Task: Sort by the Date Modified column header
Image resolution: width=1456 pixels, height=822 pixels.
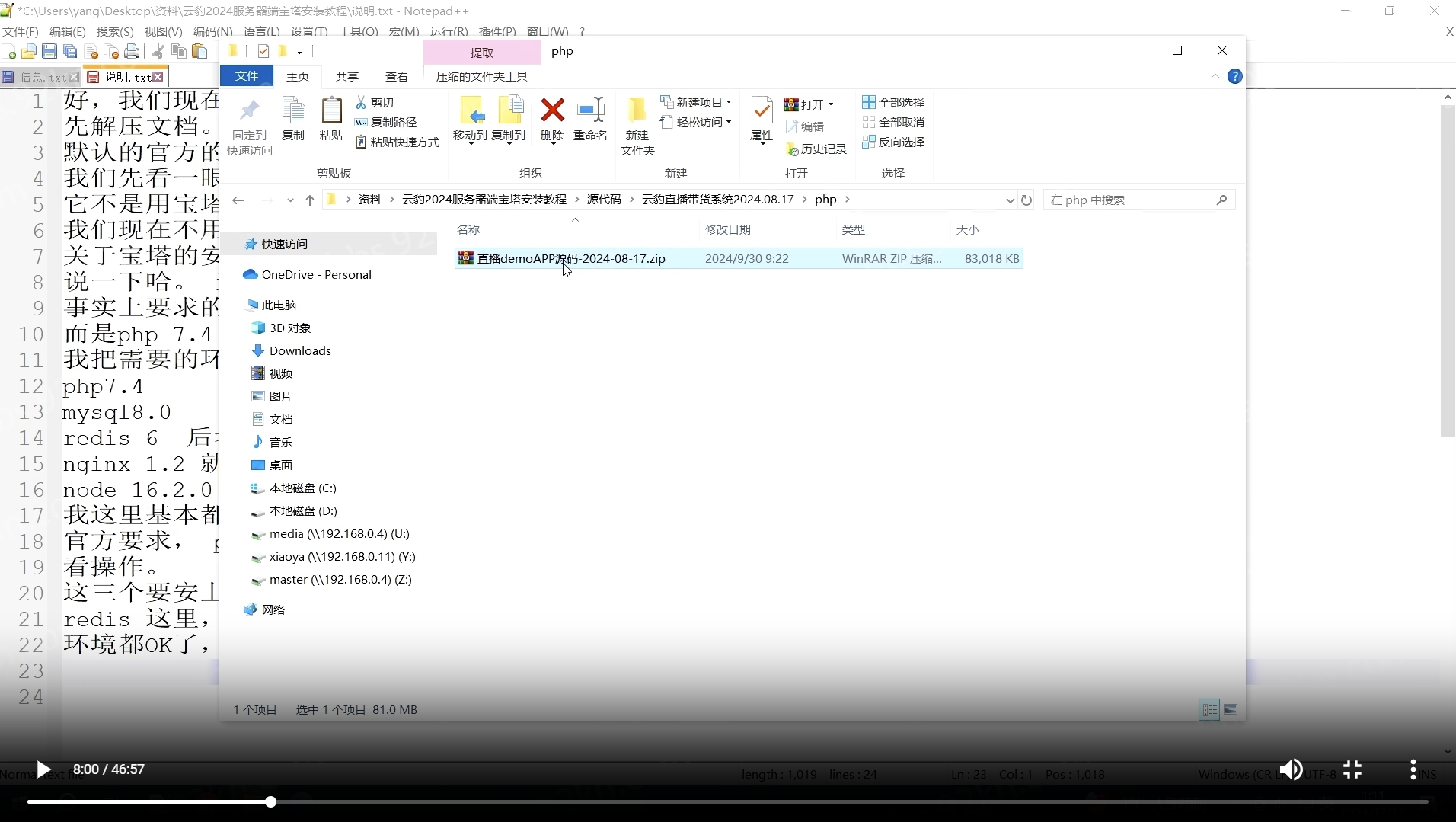Action: coord(767,230)
